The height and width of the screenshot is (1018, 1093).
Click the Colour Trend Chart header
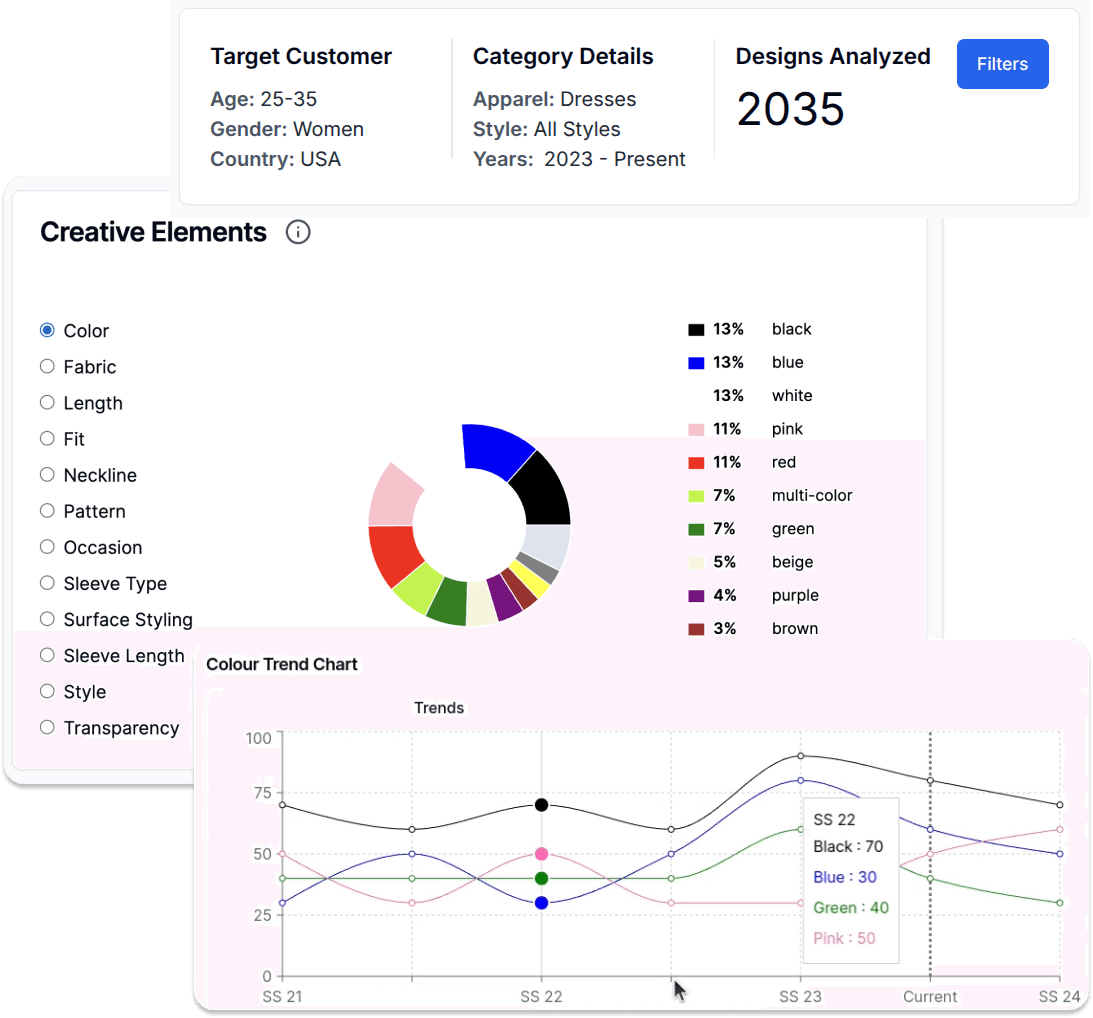click(282, 664)
